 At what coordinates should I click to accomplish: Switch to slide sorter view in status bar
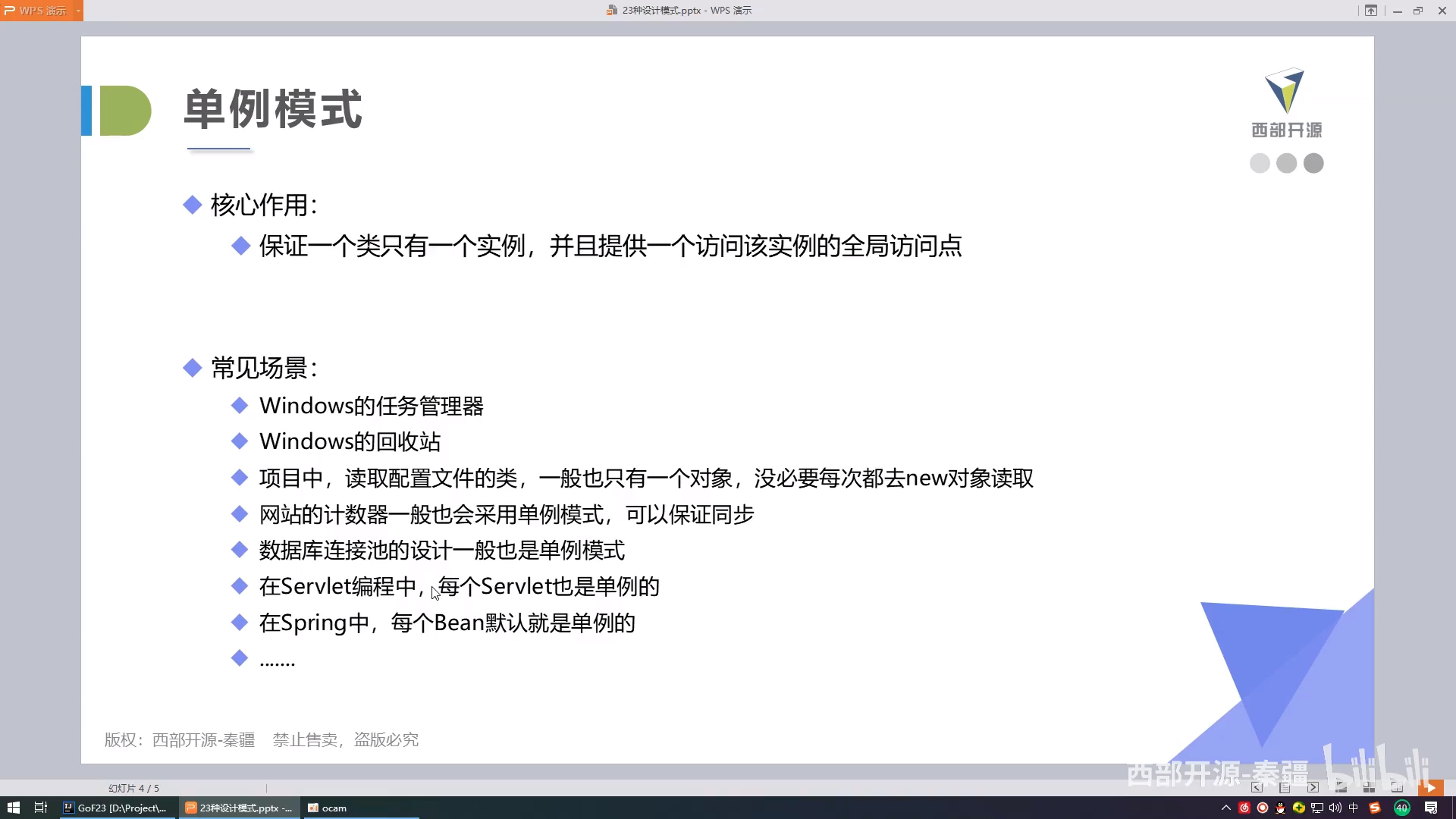pyautogui.click(x=1369, y=788)
